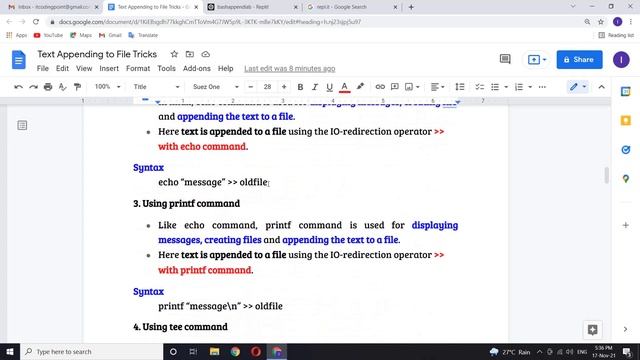Open the View menu

point(84,69)
